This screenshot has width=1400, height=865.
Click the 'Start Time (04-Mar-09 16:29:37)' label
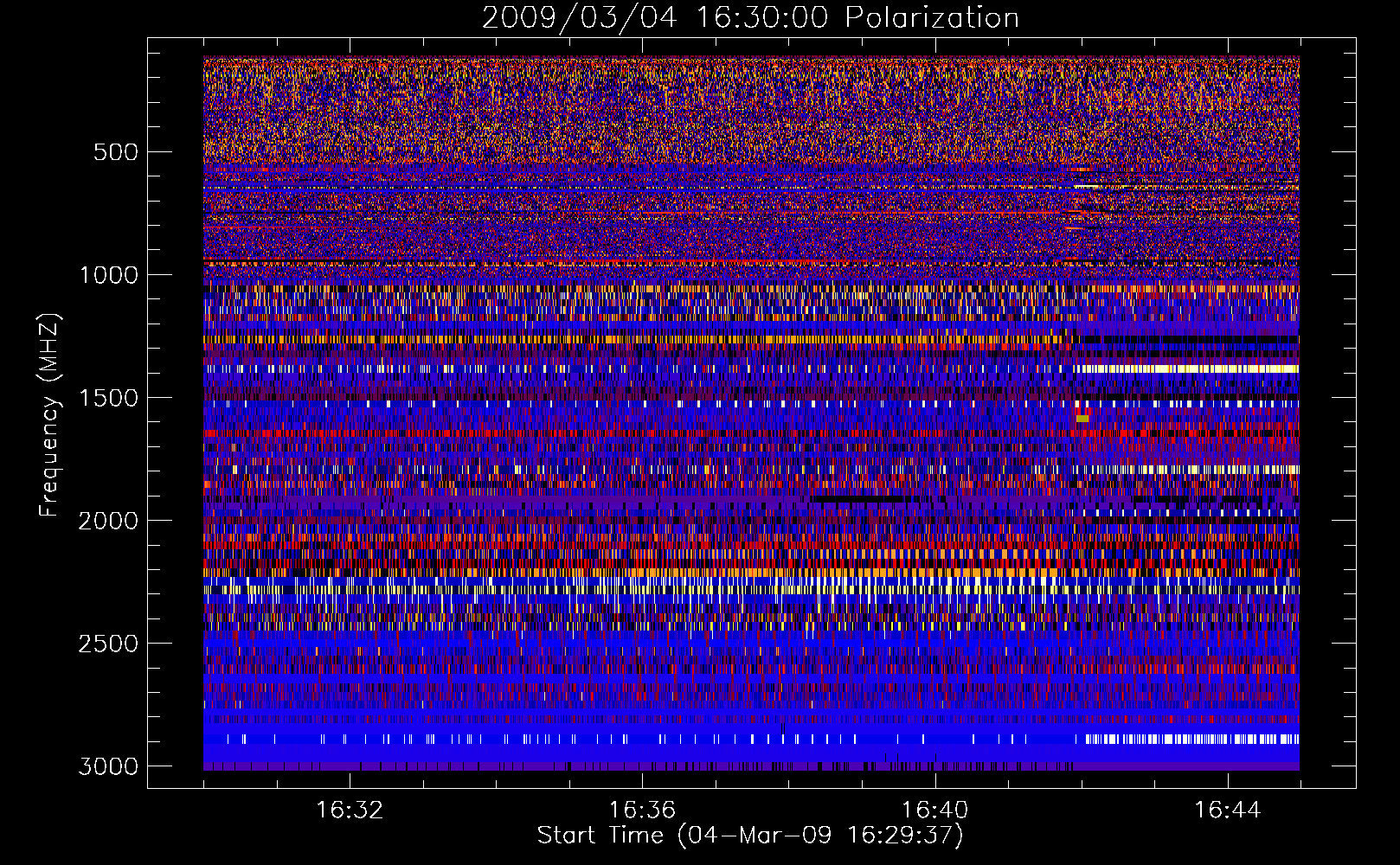tap(750, 836)
